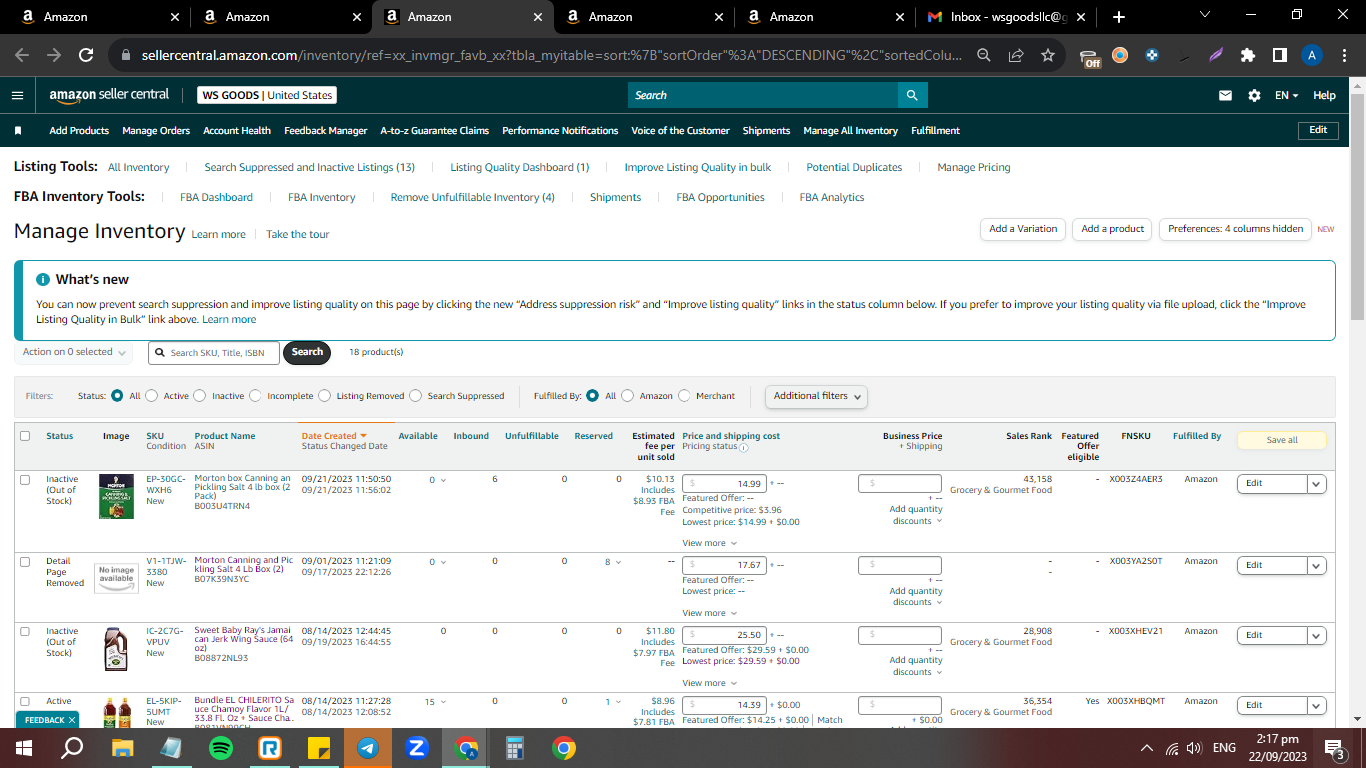This screenshot has height=768, width=1366.
Task: Expand View more for Morton box pricing
Action: [x=710, y=543]
